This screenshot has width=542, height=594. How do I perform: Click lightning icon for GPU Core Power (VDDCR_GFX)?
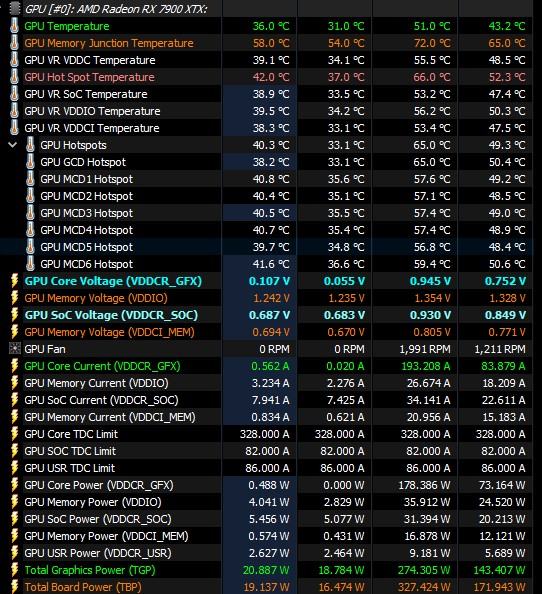[x=14, y=485]
